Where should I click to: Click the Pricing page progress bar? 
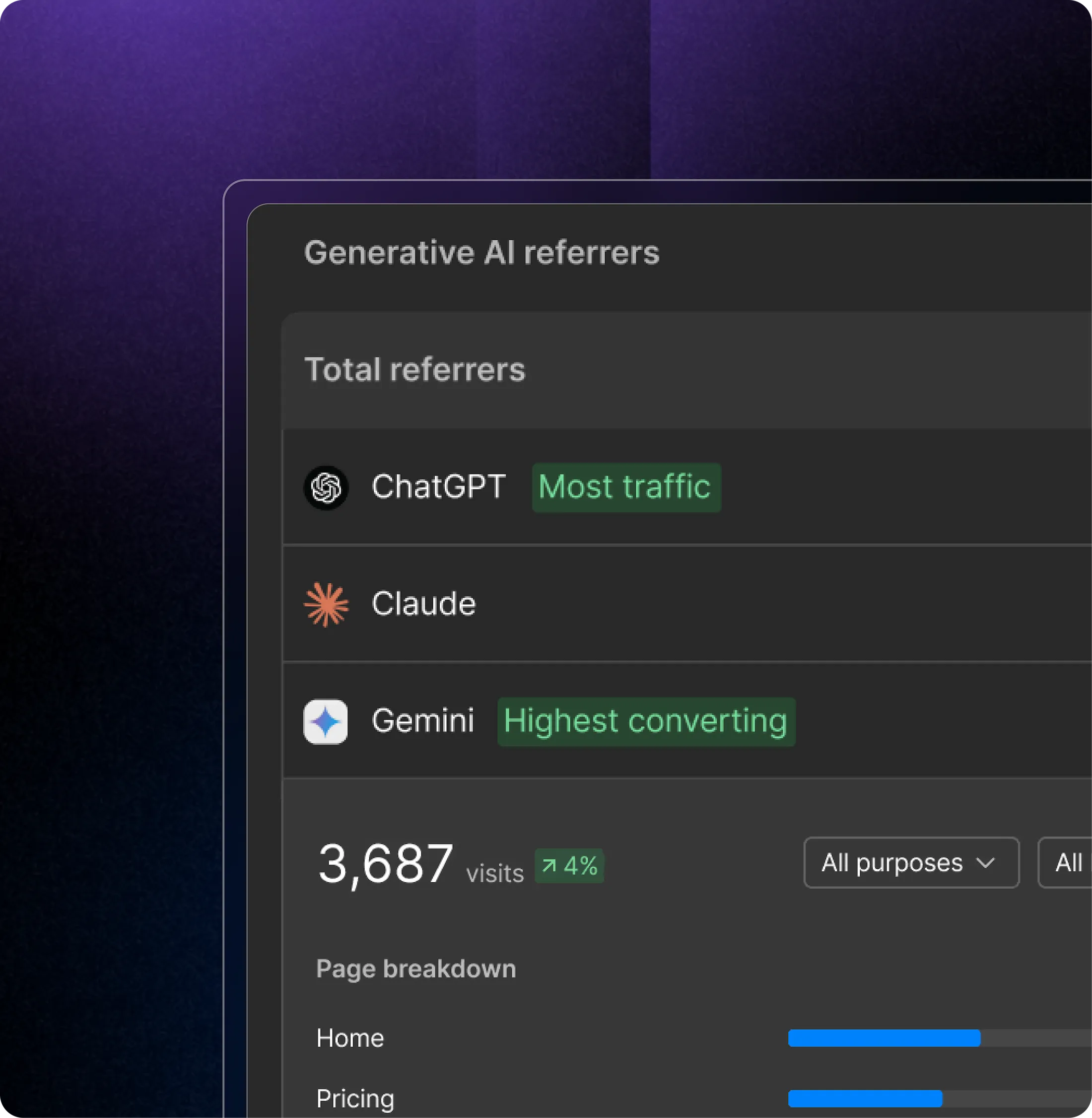pyautogui.click(x=940, y=1099)
